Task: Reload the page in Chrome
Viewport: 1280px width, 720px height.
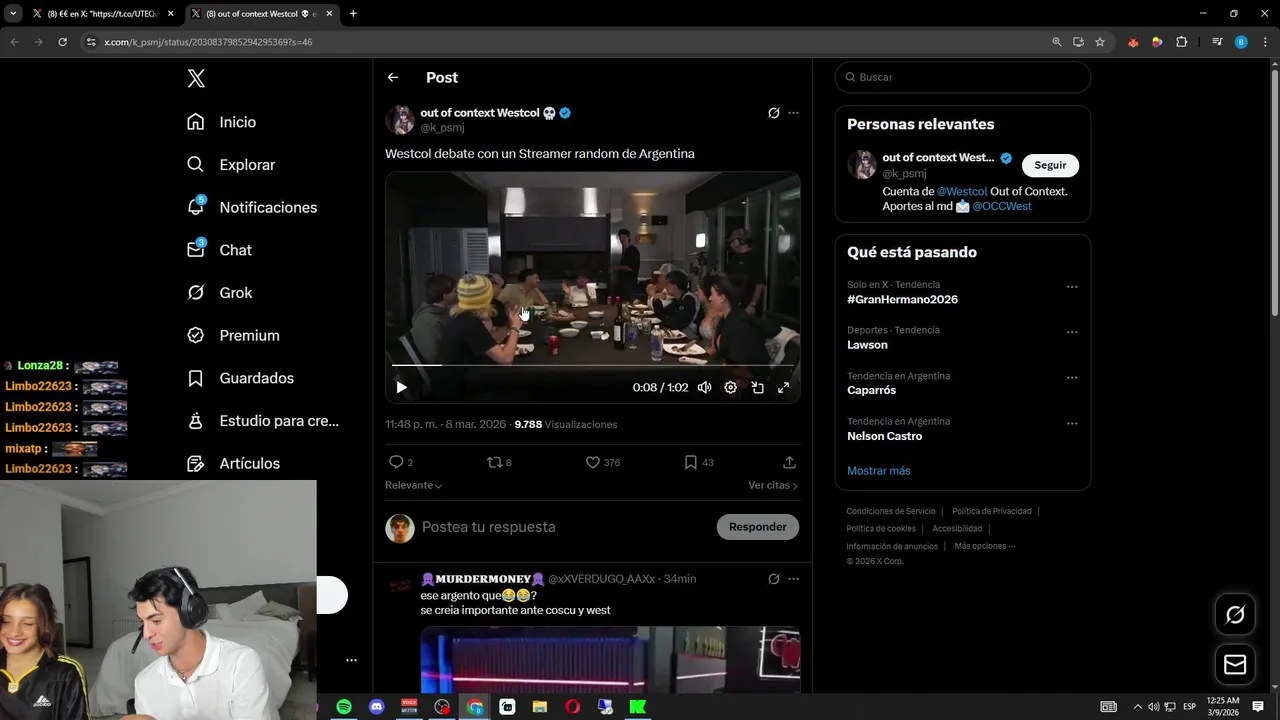Action: (x=62, y=42)
